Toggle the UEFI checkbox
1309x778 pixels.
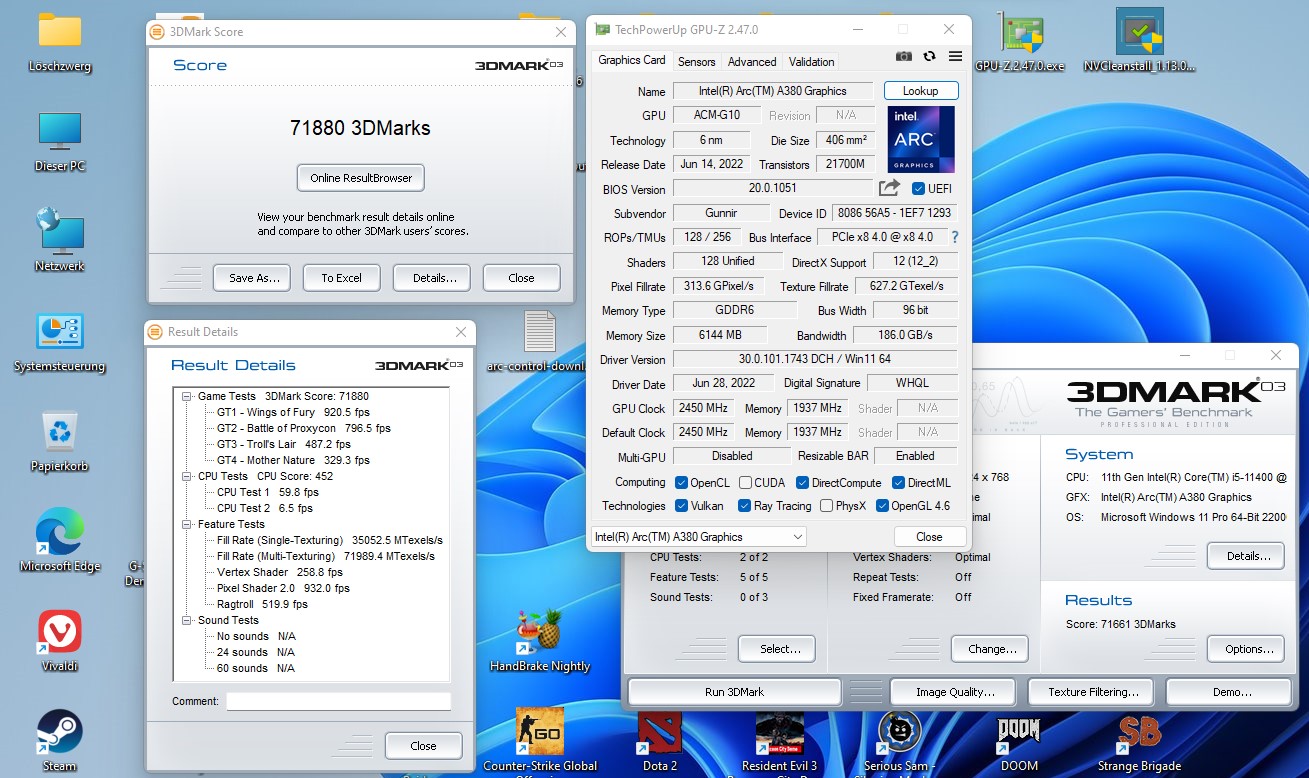pos(919,189)
